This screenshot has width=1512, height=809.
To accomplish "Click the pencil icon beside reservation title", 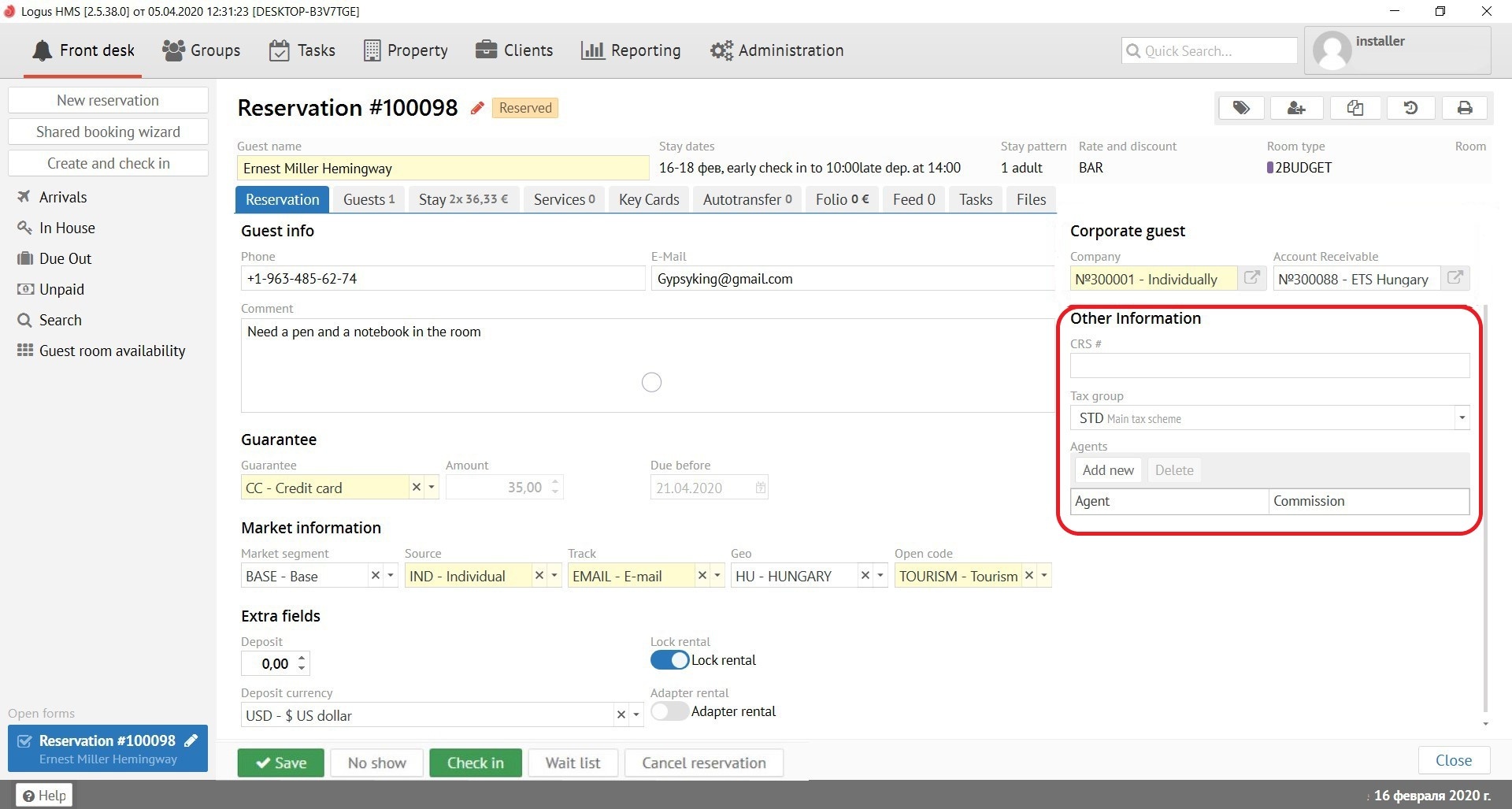I will point(476,109).
